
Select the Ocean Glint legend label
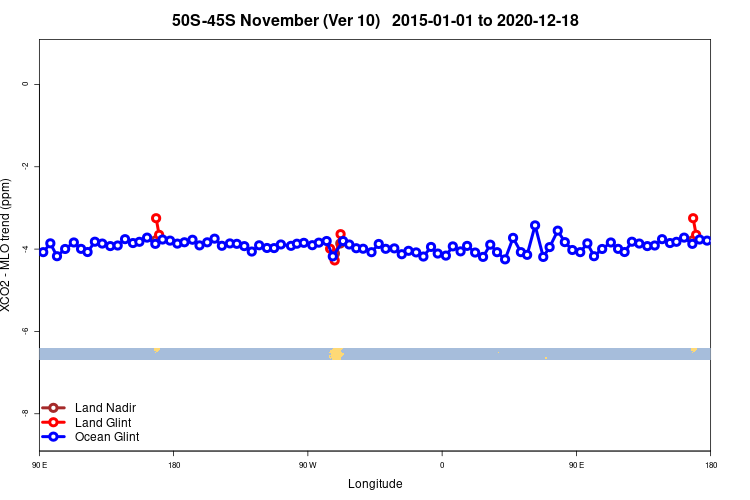coord(107,437)
